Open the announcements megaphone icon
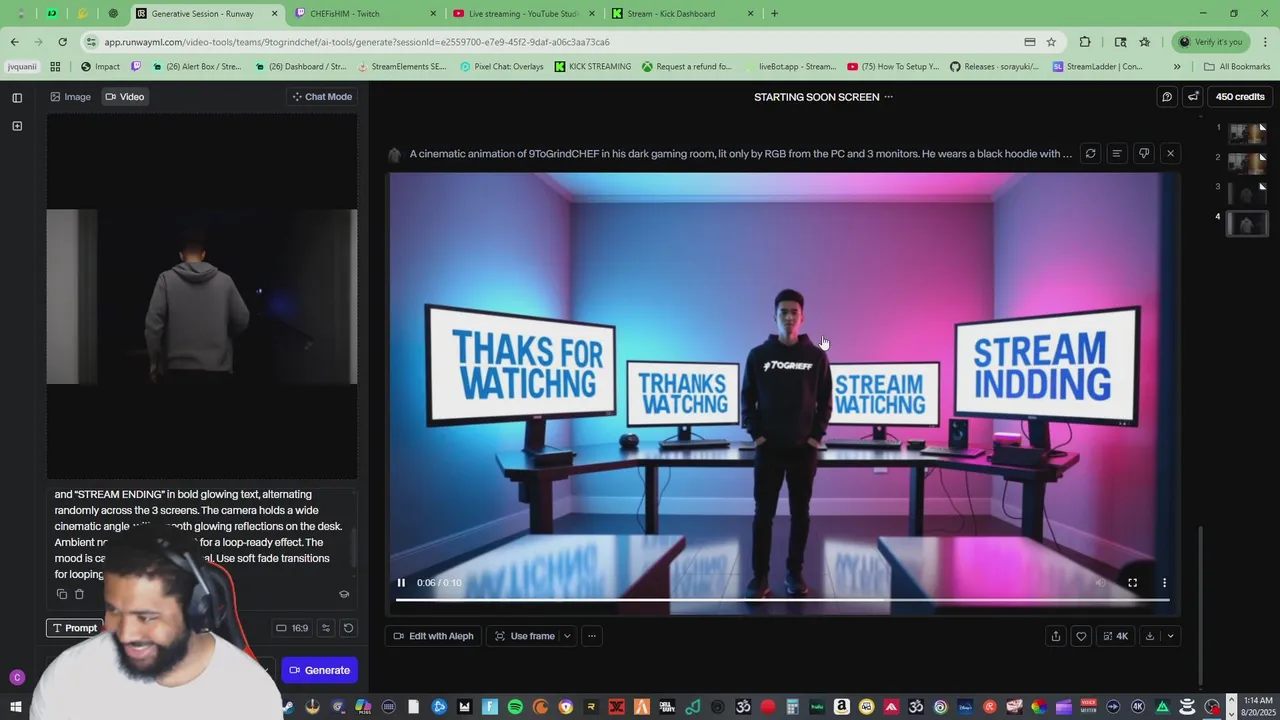 (x=1193, y=97)
